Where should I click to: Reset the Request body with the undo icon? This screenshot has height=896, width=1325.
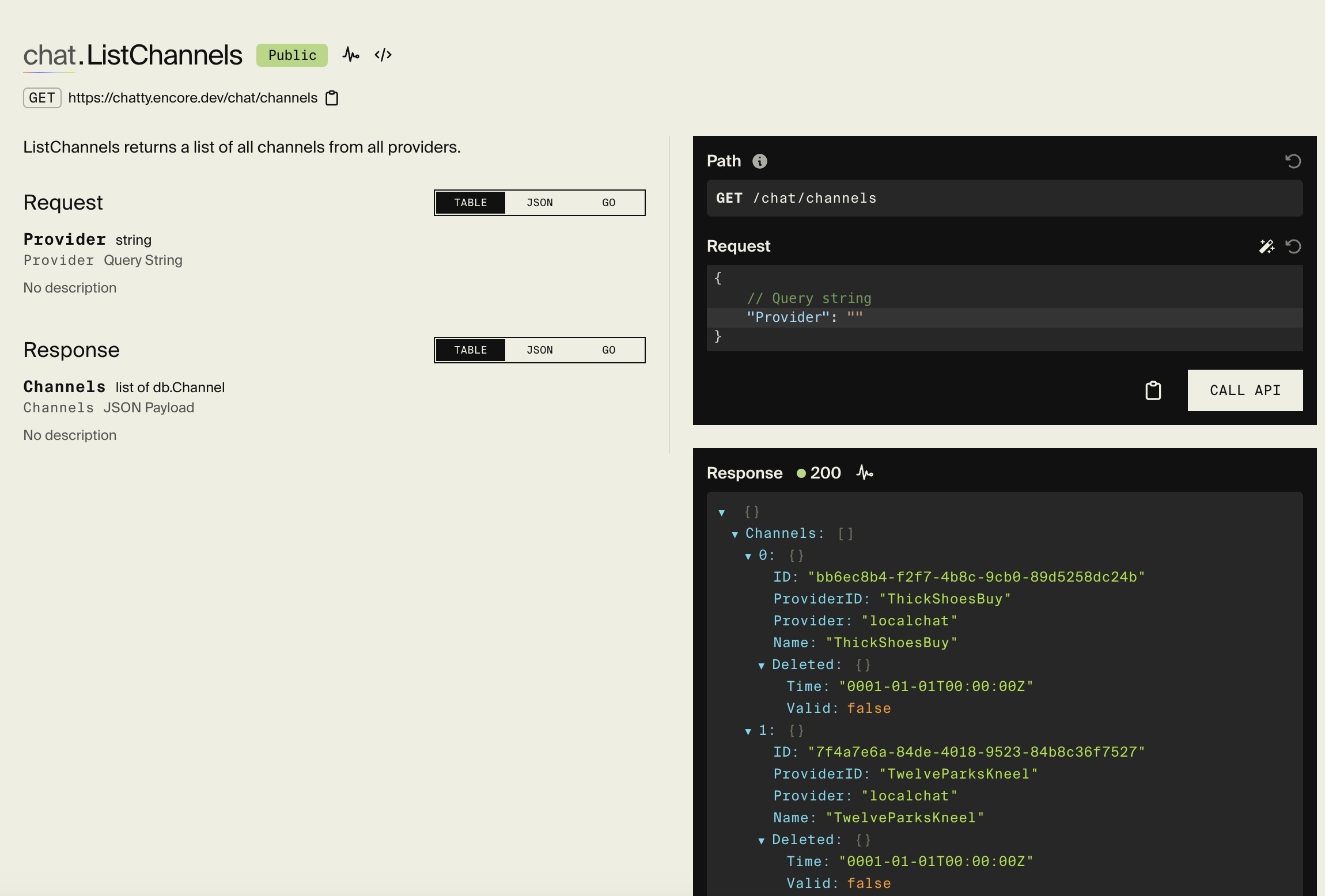1293,246
